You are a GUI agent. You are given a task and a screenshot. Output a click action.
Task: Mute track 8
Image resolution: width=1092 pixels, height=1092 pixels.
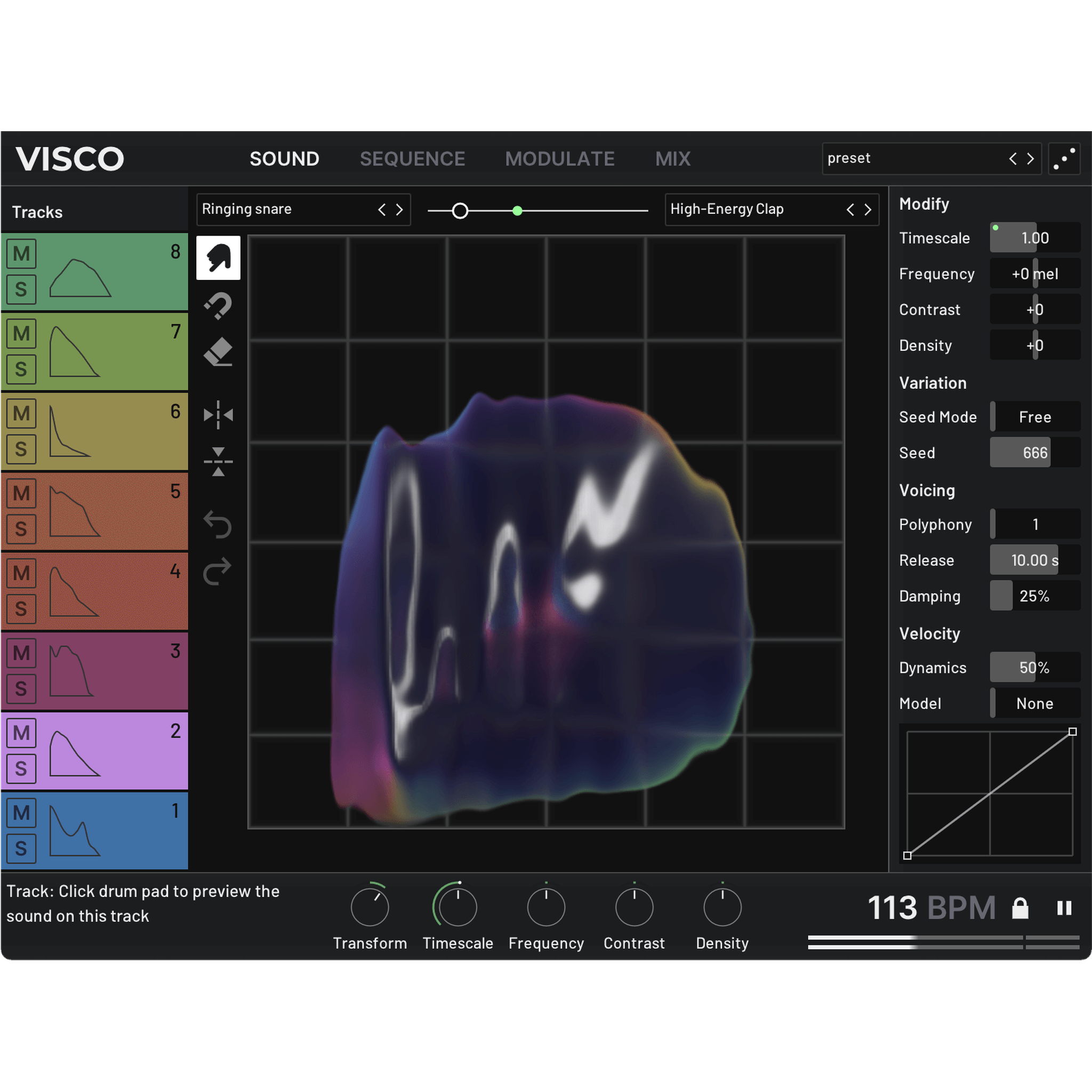(21, 254)
